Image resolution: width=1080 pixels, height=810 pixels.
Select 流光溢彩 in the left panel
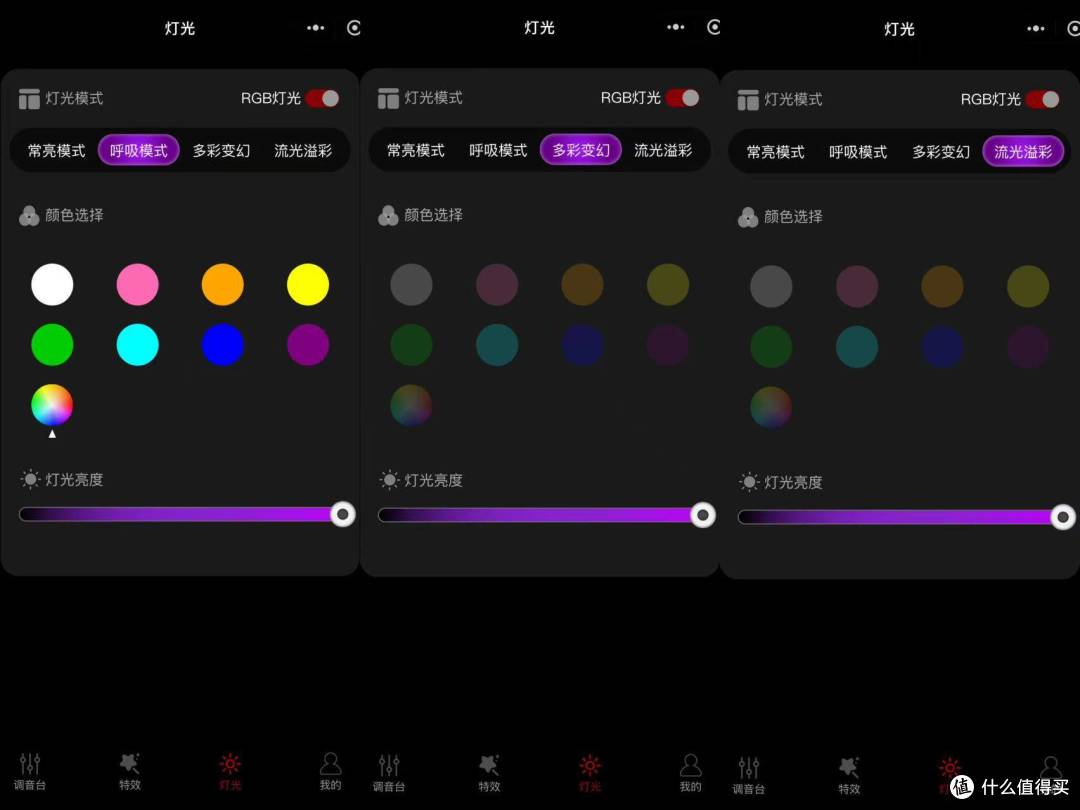[x=303, y=150]
